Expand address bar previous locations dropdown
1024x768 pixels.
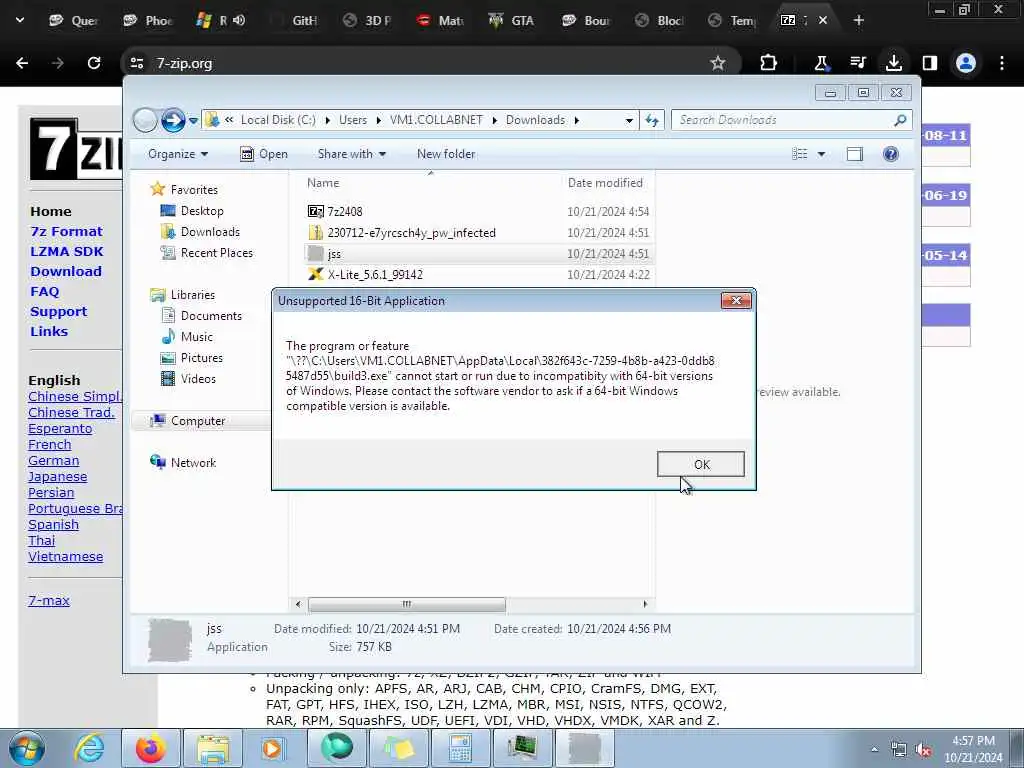pos(629,120)
